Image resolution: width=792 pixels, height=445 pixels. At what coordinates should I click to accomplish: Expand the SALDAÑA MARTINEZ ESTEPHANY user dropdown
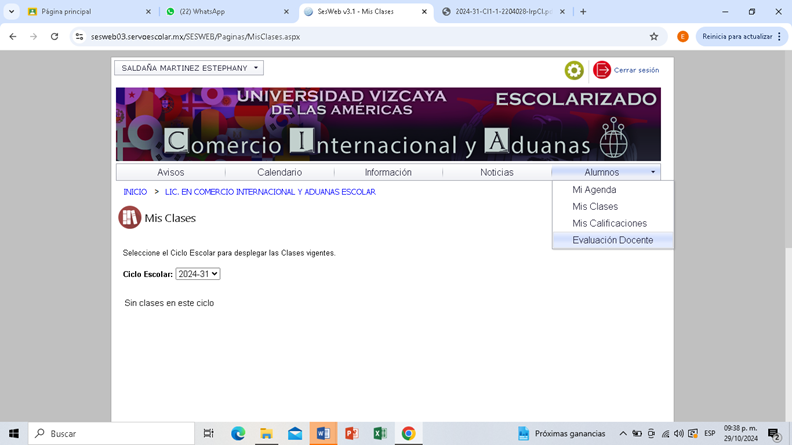click(x=189, y=68)
